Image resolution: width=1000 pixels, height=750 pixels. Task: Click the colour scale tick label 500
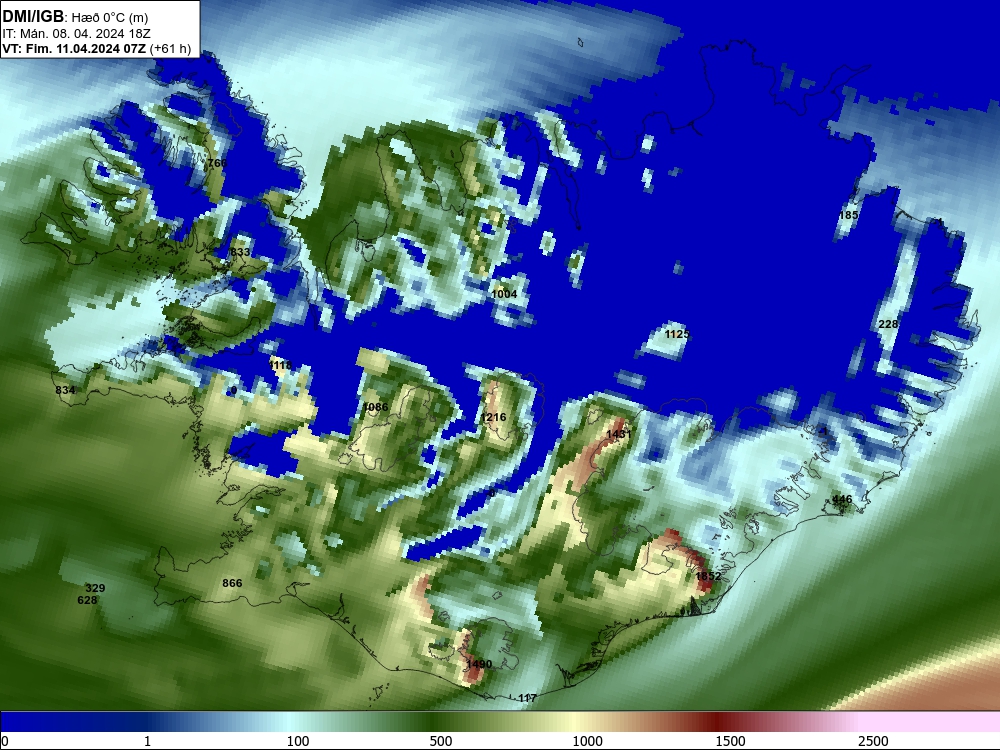click(x=441, y=741)
